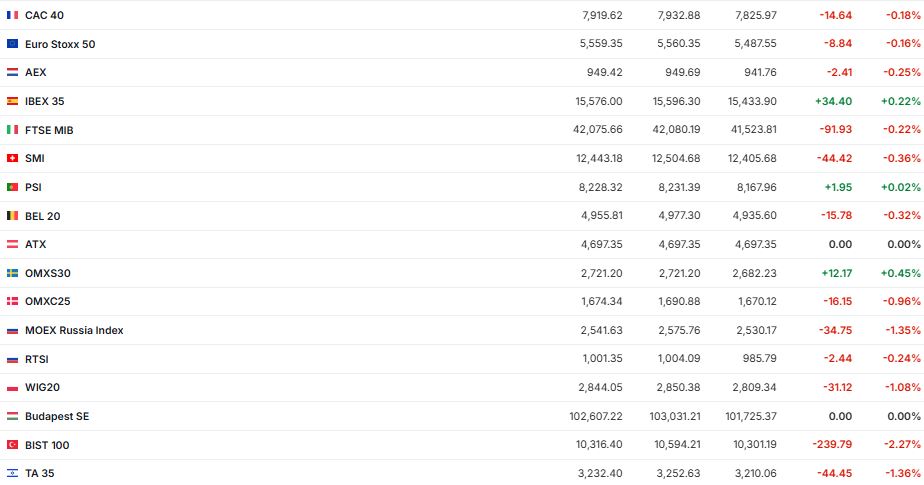This screenshot has height=485, width=924.
Task: Go to the Budapest SE index
Action: 57,416
